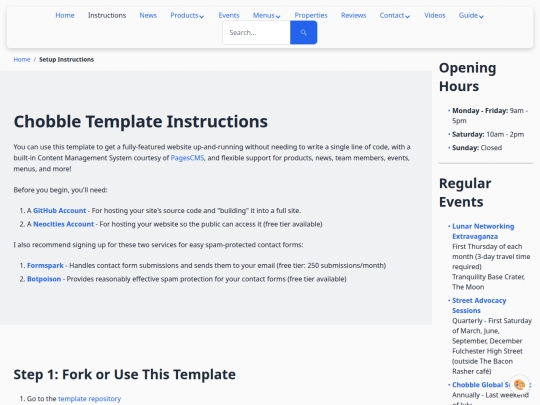Expand the Contact dropdown menu

[x=395, y=15]
